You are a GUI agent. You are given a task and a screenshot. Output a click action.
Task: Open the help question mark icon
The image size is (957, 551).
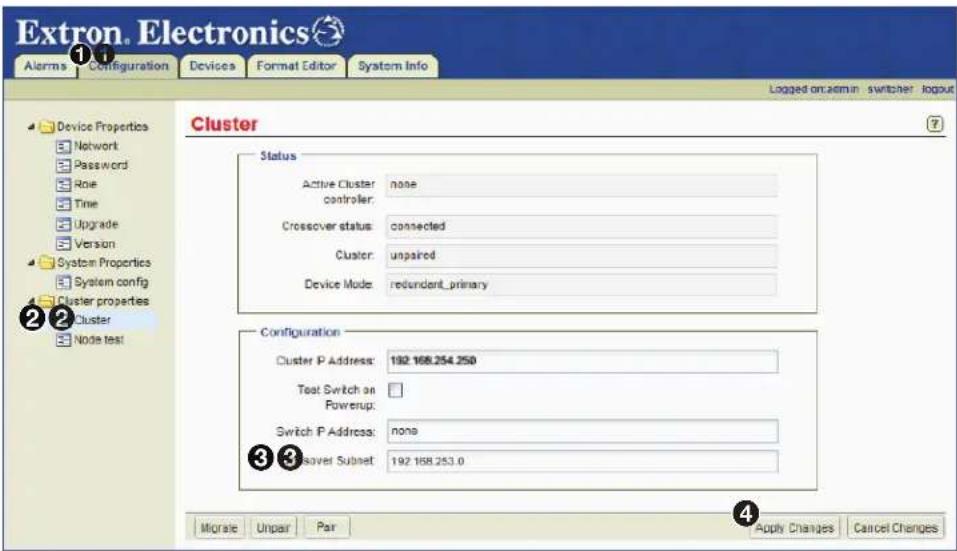click(934, 124)
